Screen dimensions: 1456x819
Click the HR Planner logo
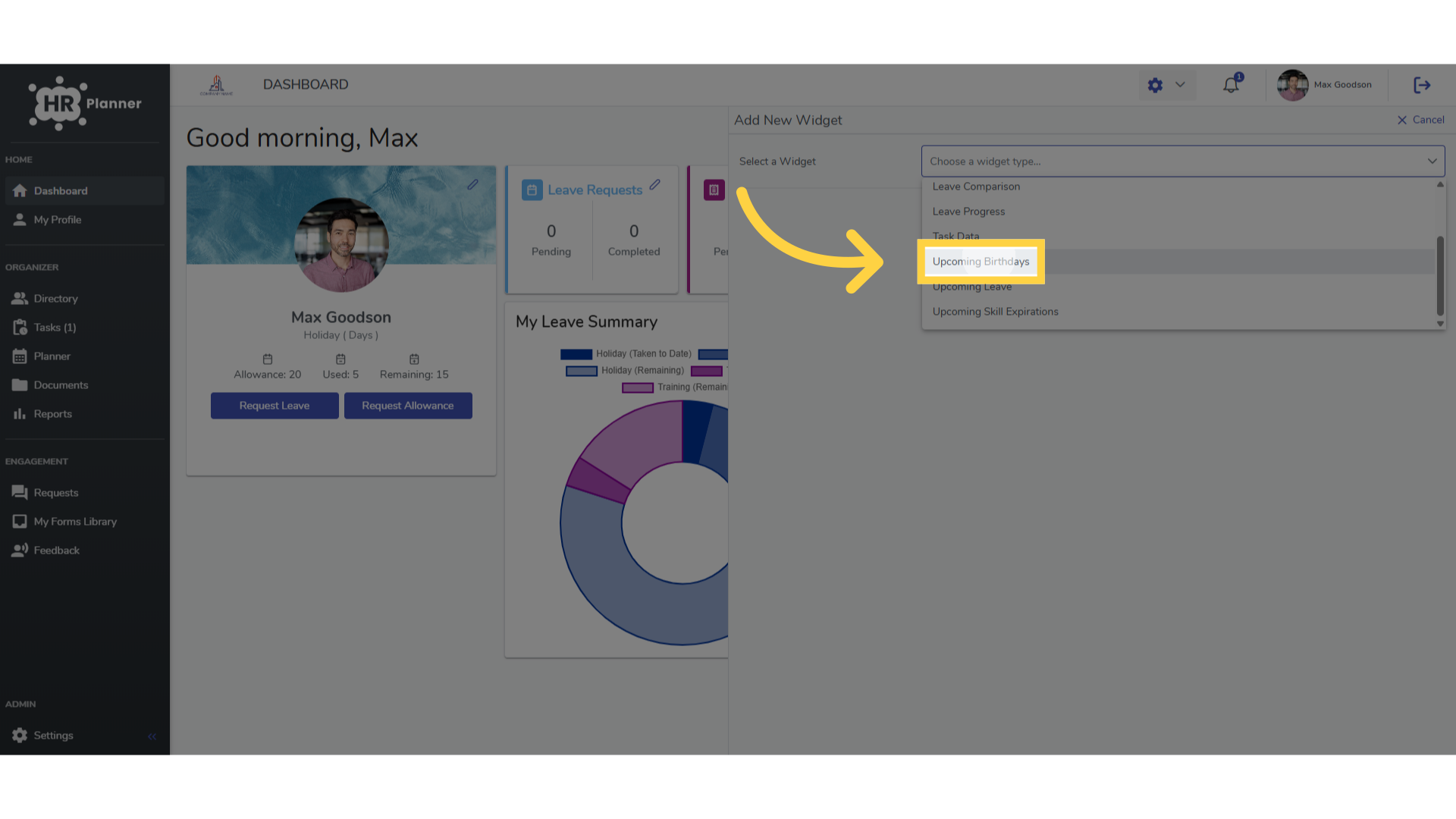[x=85, y=103]
